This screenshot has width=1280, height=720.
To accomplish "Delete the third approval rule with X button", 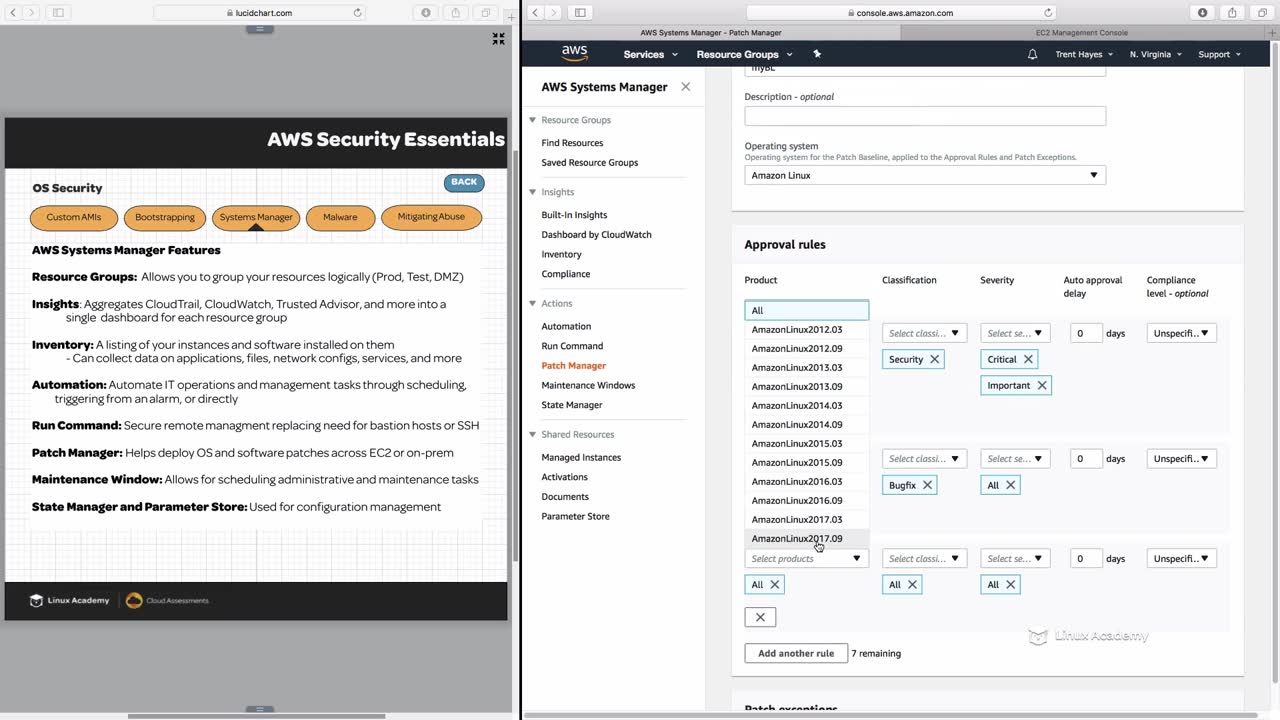I will [760, 617].
